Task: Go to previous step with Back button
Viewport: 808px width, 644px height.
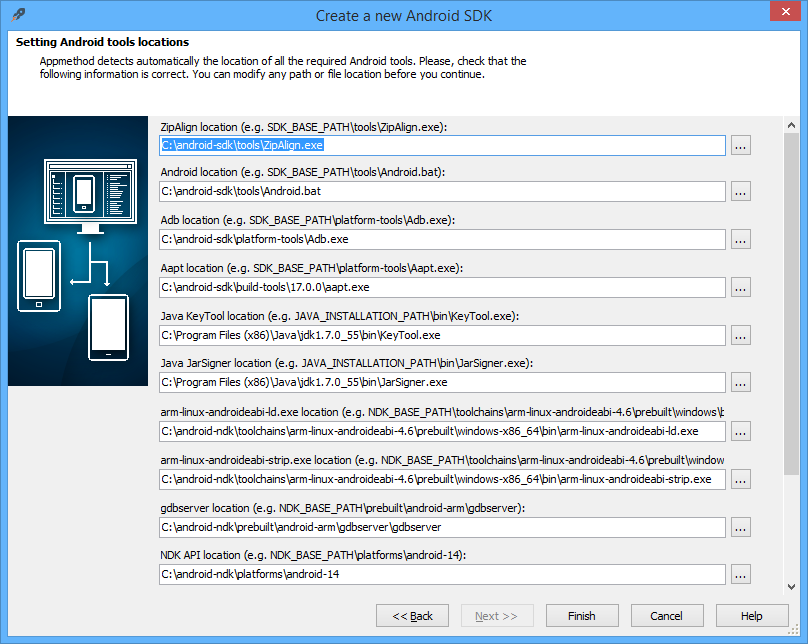Action: (x=412, y=616)
